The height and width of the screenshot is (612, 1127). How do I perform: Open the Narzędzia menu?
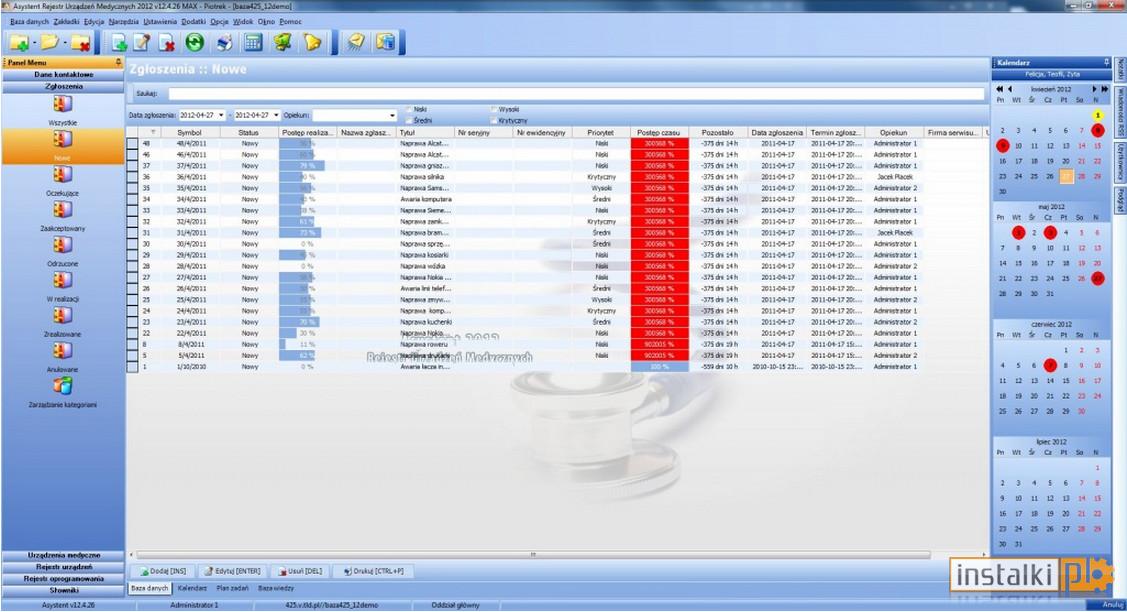[x=123, y=22]
